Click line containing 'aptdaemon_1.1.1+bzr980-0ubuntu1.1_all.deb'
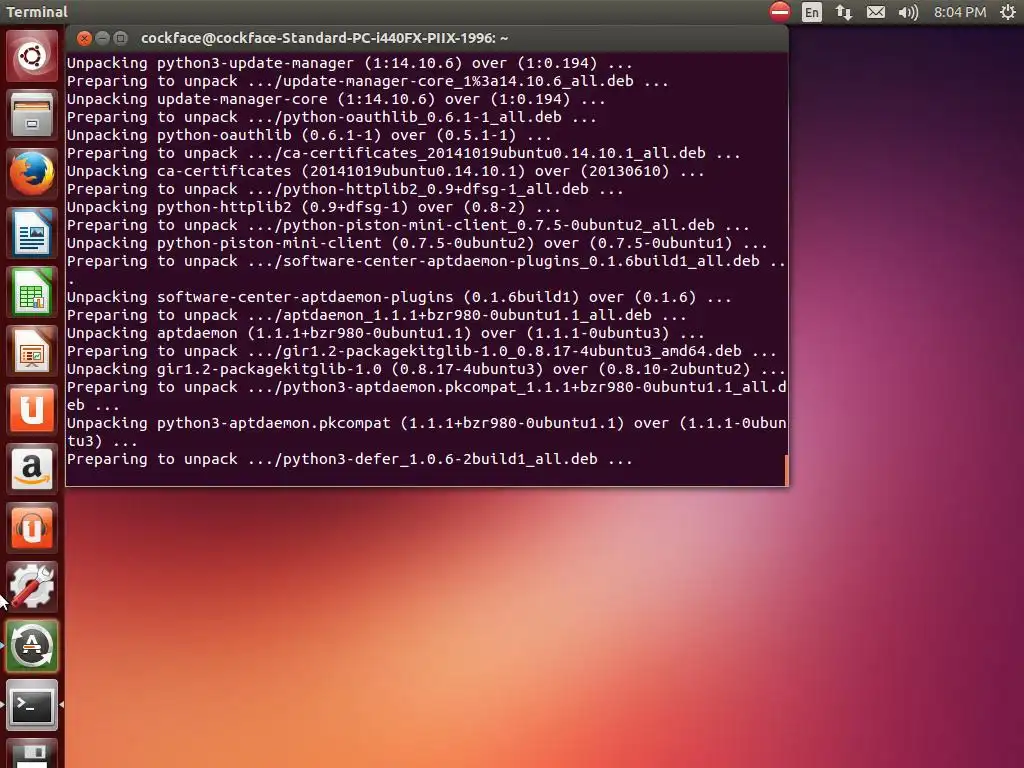The width and height of the screenshot is (1024, 768). [x=376, y=315]
